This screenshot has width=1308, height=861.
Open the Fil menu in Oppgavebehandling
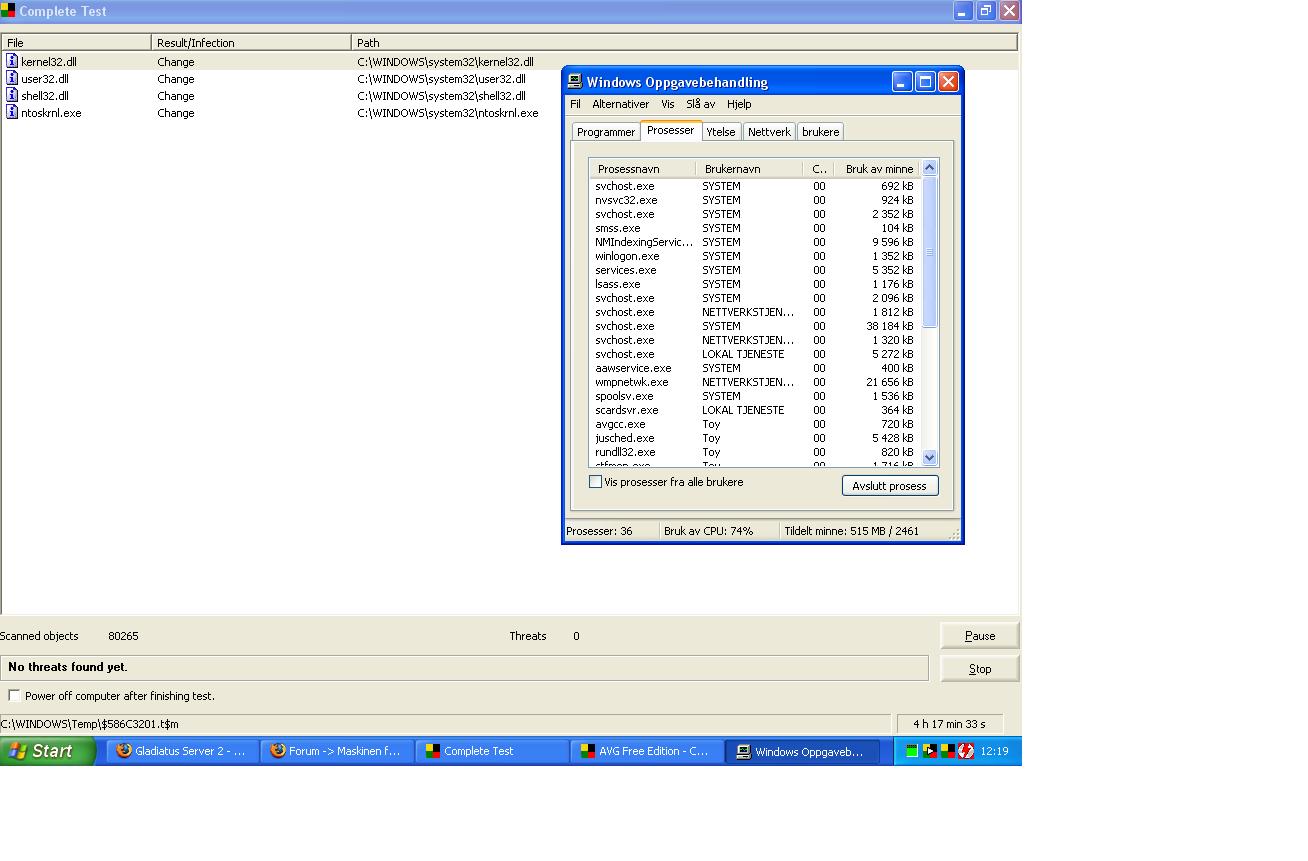pos(575,104)
